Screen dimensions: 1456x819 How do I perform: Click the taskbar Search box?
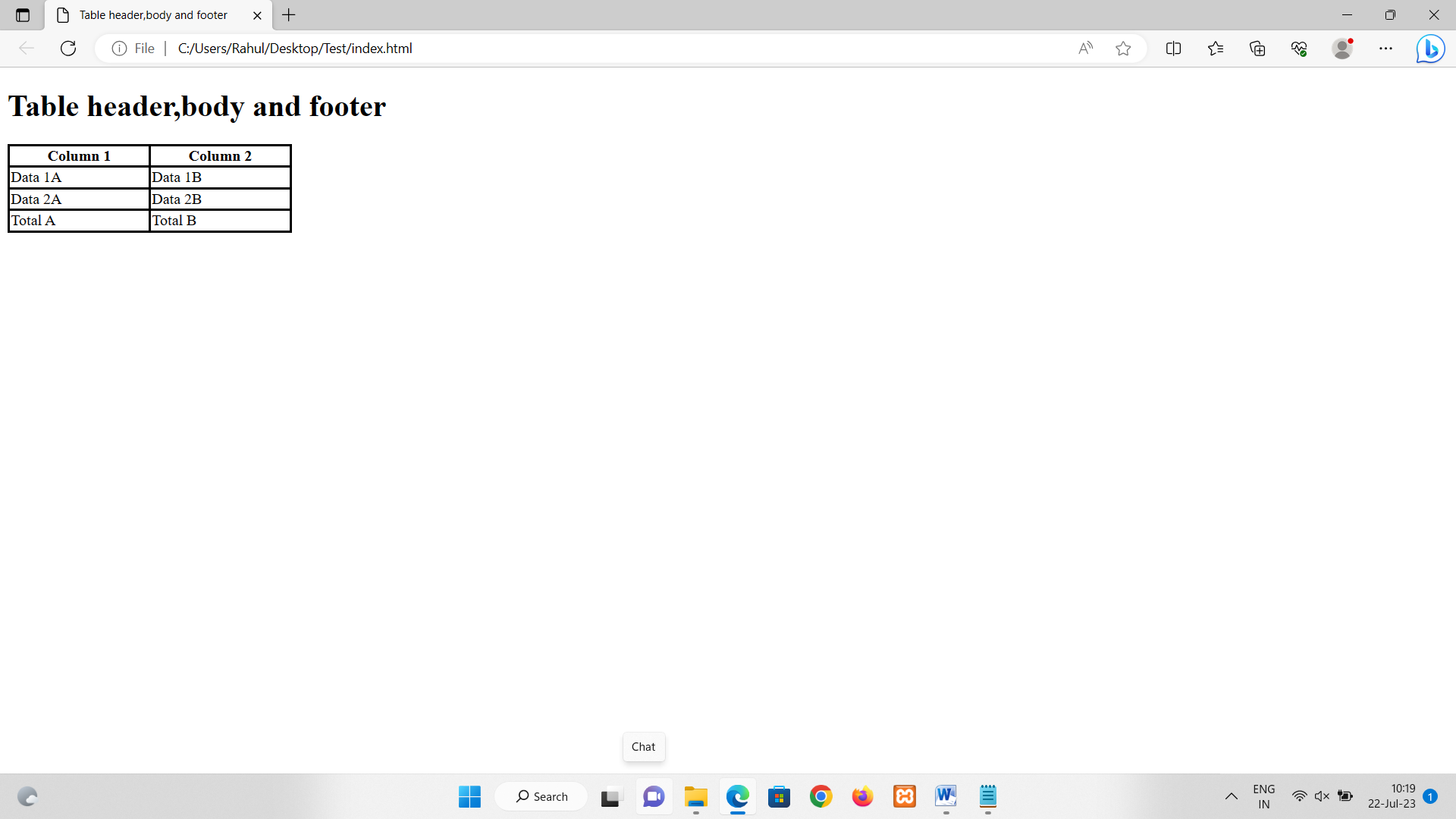(x=541, y=796)
